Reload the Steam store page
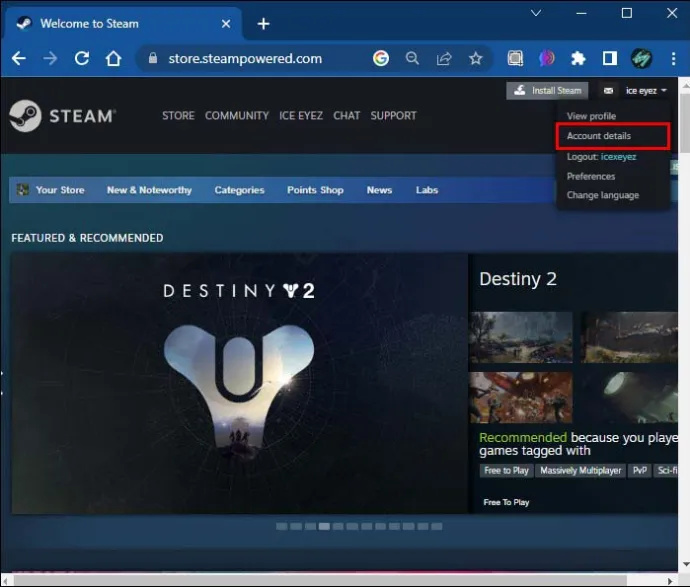 tap(82, 58)
